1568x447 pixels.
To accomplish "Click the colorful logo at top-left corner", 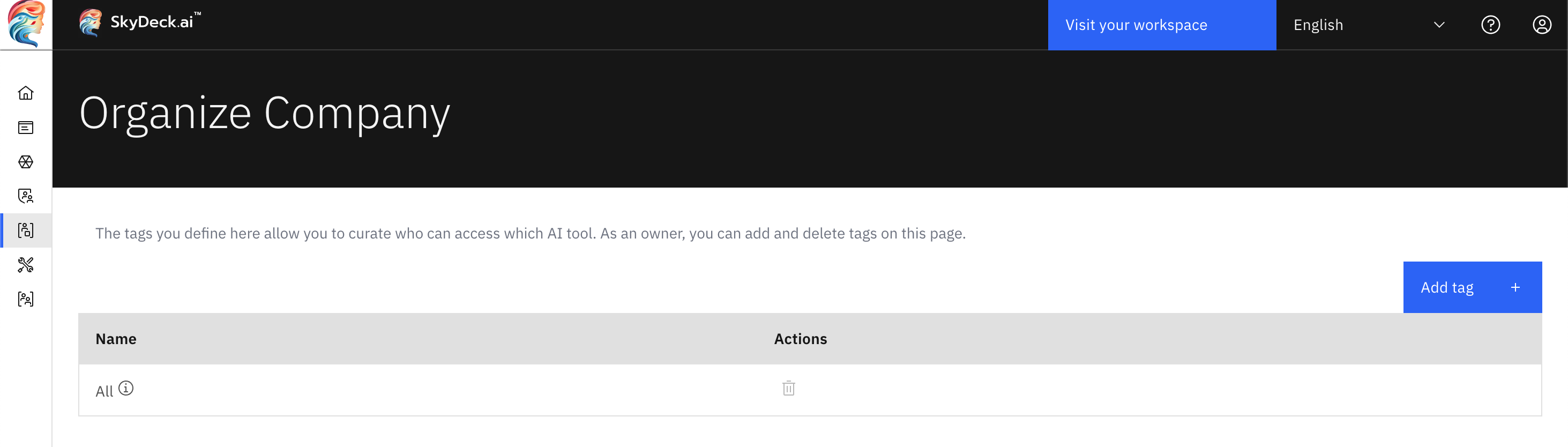I will [x=26, y=24].
